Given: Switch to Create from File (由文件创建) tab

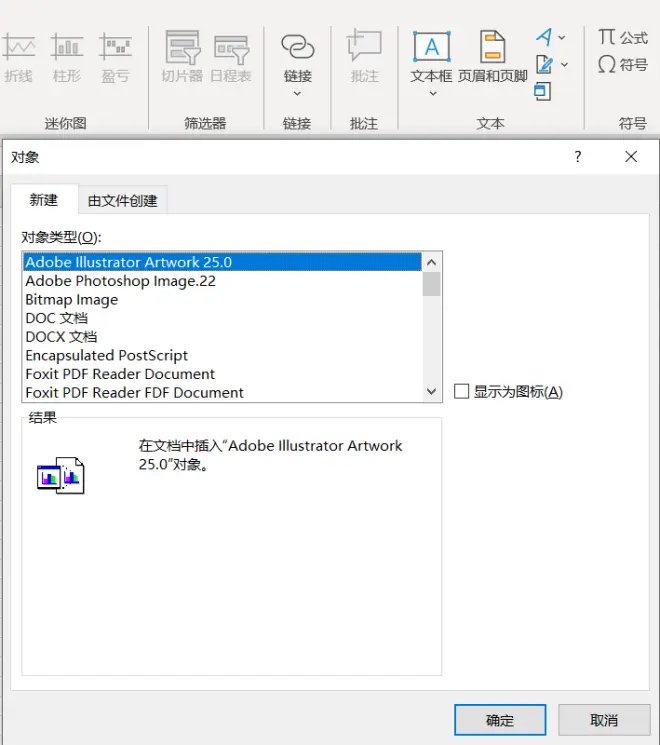Looking at the screenshot, I should tap(123, 201).
